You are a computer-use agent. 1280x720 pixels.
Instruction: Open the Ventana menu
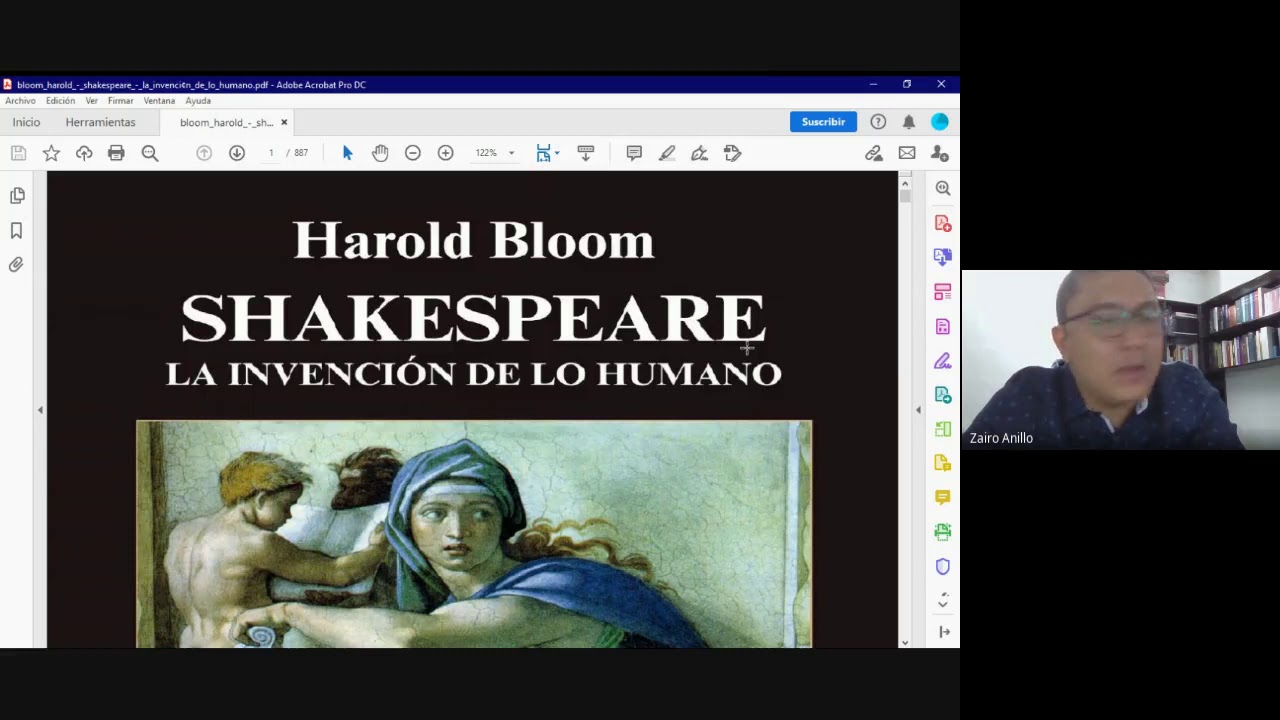[159, 101]
